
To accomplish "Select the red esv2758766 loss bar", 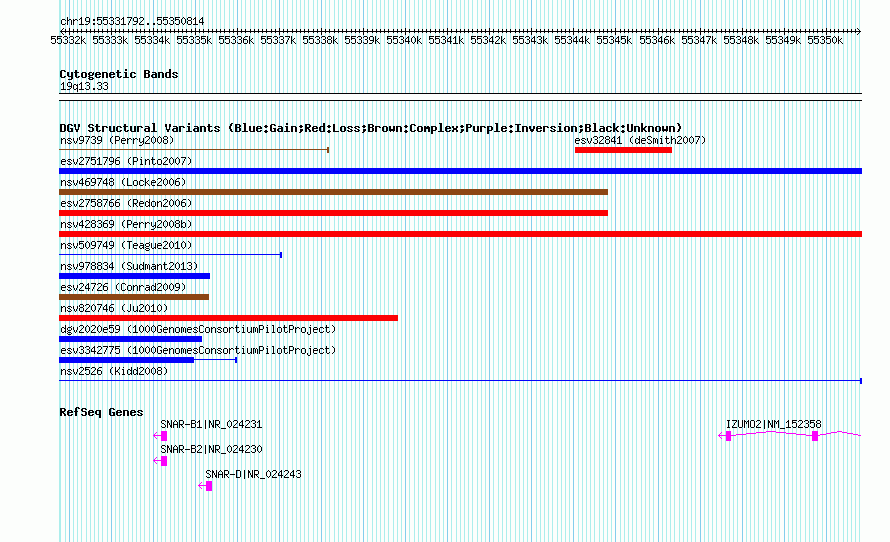I will click(333, 213).
